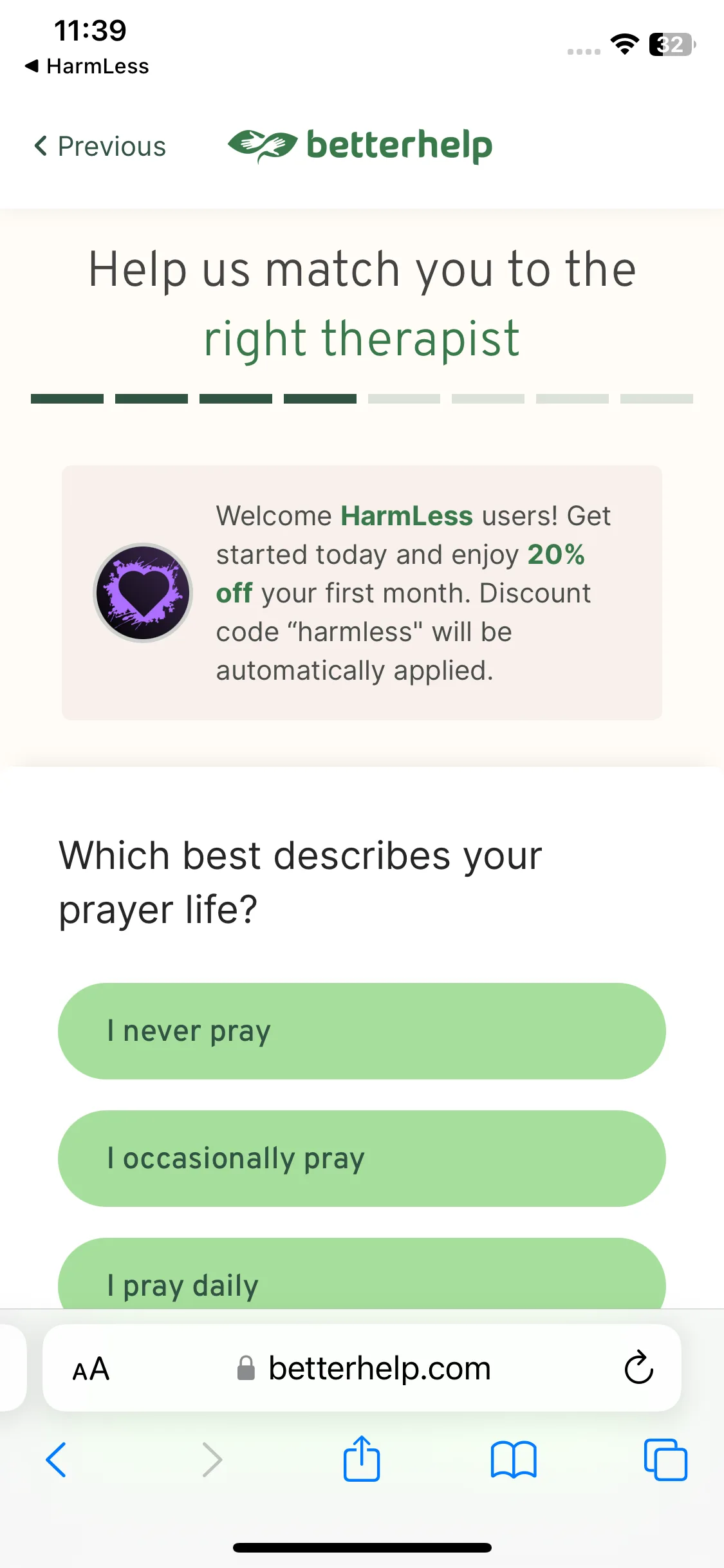
Task: Tap the HarmLess 20% off discount banner
Action: pyautogui.click(x=362, y=593)
